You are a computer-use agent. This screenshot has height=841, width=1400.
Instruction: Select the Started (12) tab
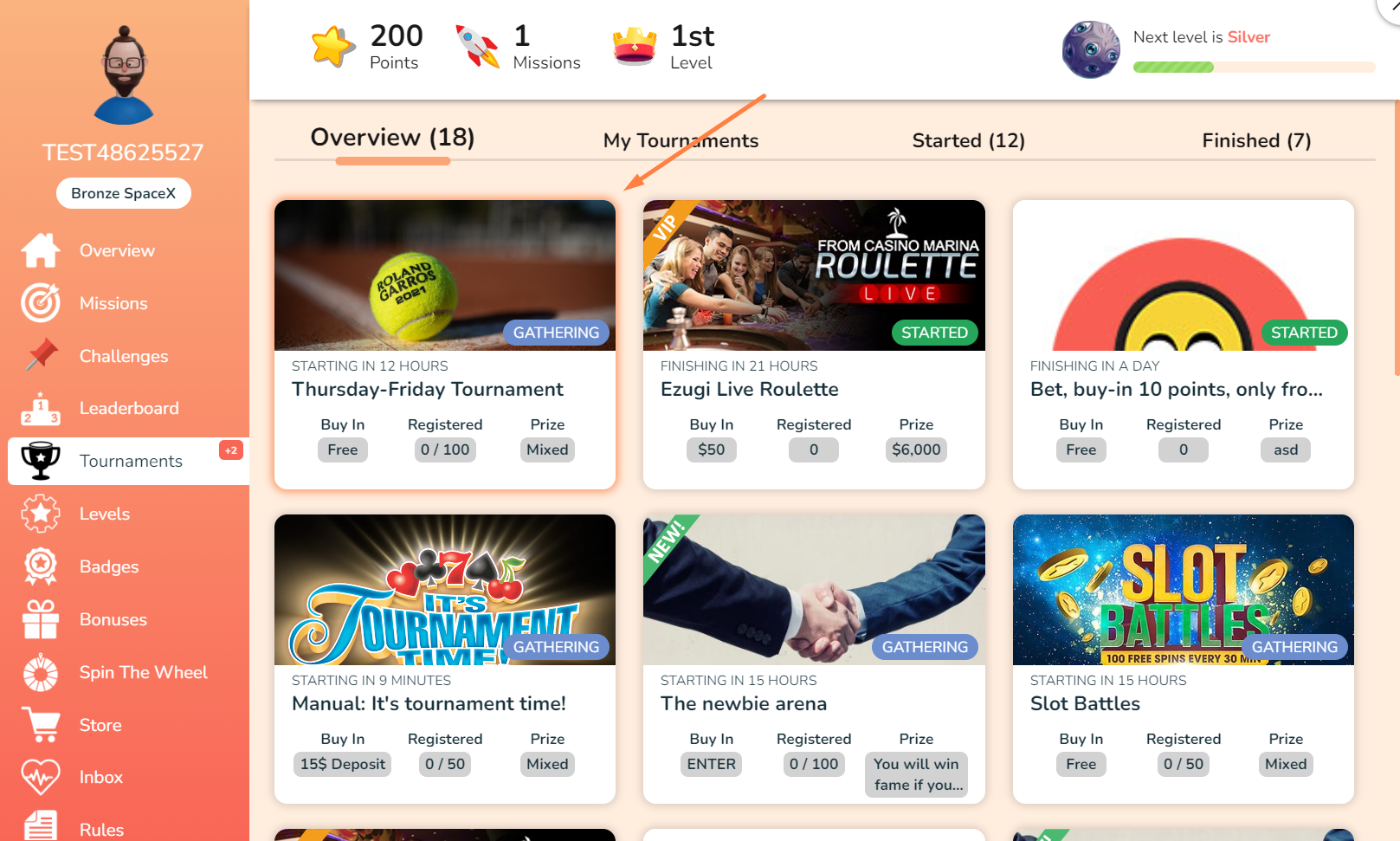point(968,140)
